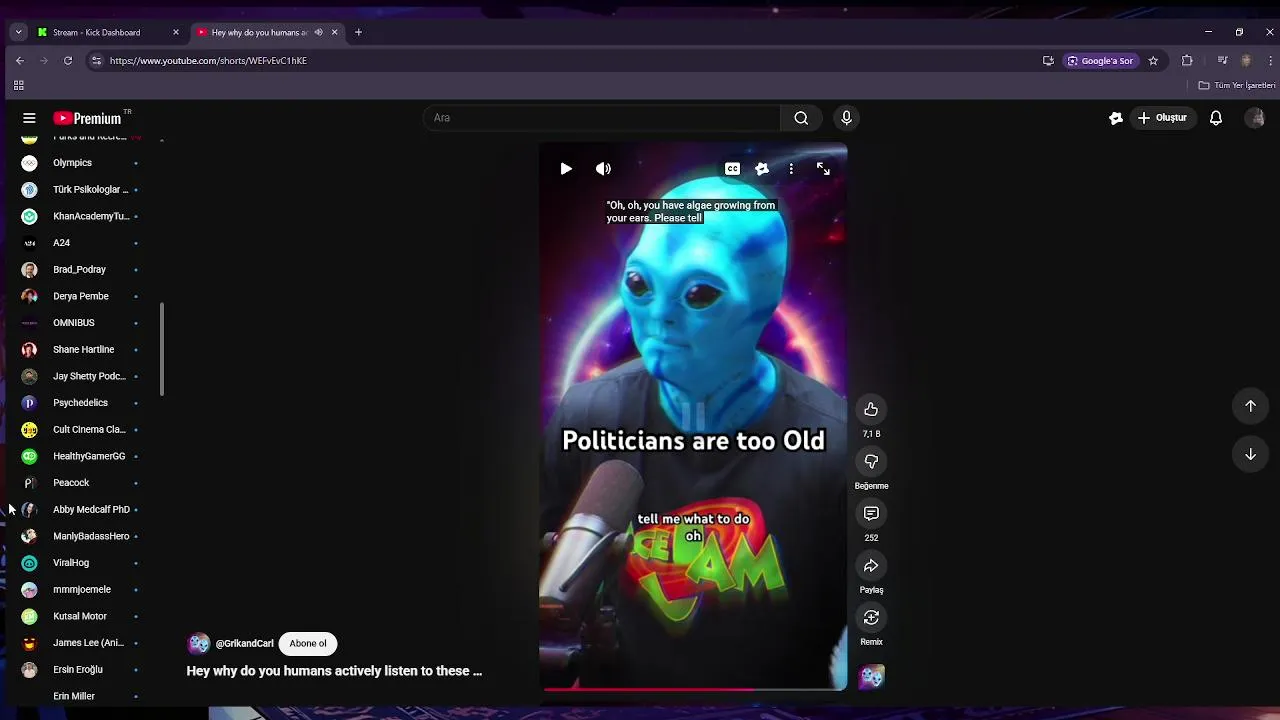This screenshot has width=1280, height=720.
Task: Dislike the Short (Beğenme)
Action: [x=871, y=461]
